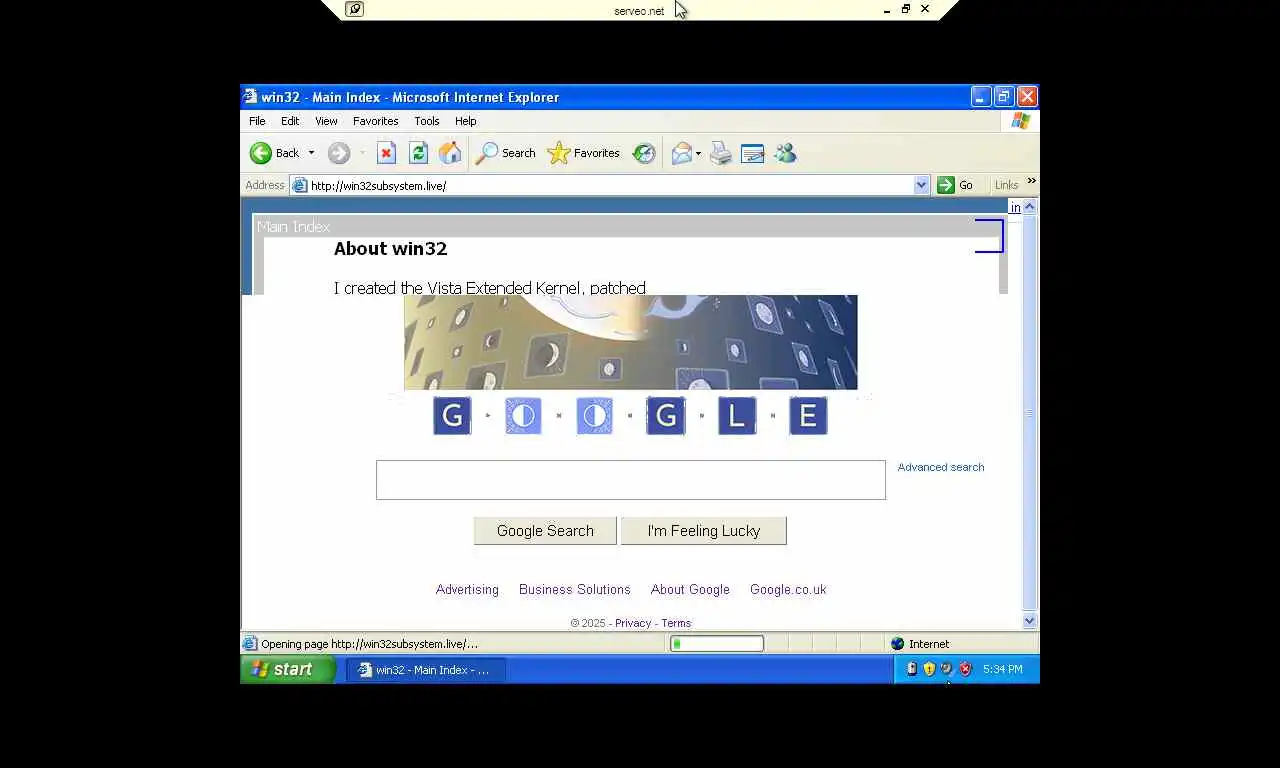Click the pin icon on serveo.net bar
1280x768 pixels.
(x=354, y=9)
